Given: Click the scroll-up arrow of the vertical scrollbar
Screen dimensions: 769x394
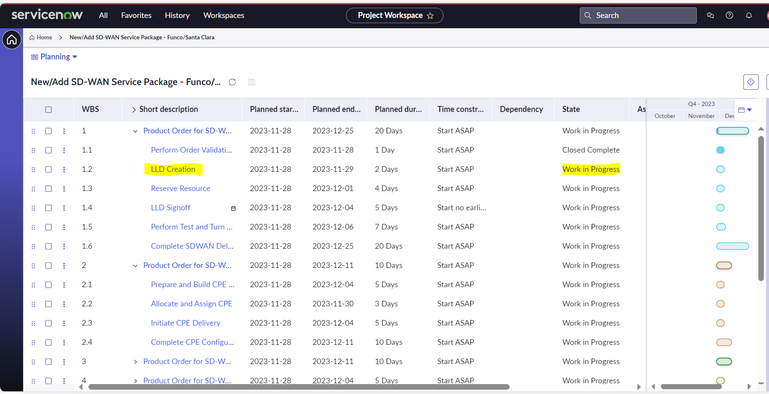Looking at the screenshot, I should 761,128.
